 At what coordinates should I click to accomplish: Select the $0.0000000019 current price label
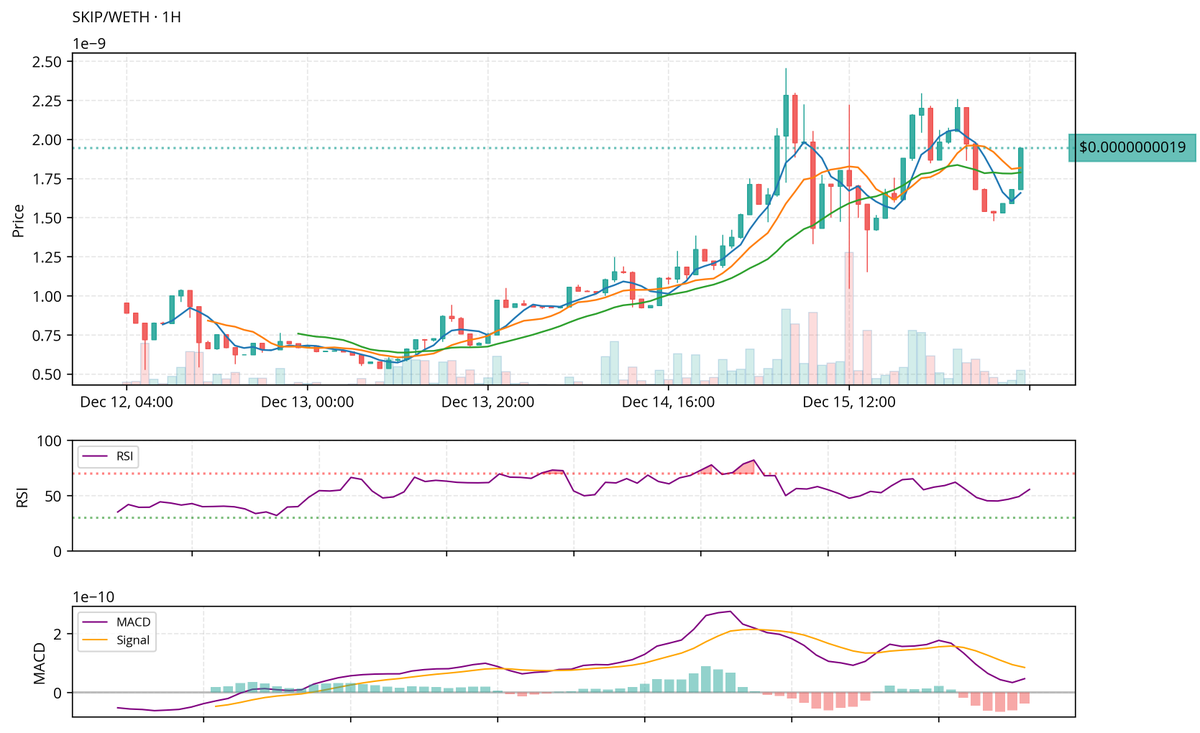coord(1132,147)
